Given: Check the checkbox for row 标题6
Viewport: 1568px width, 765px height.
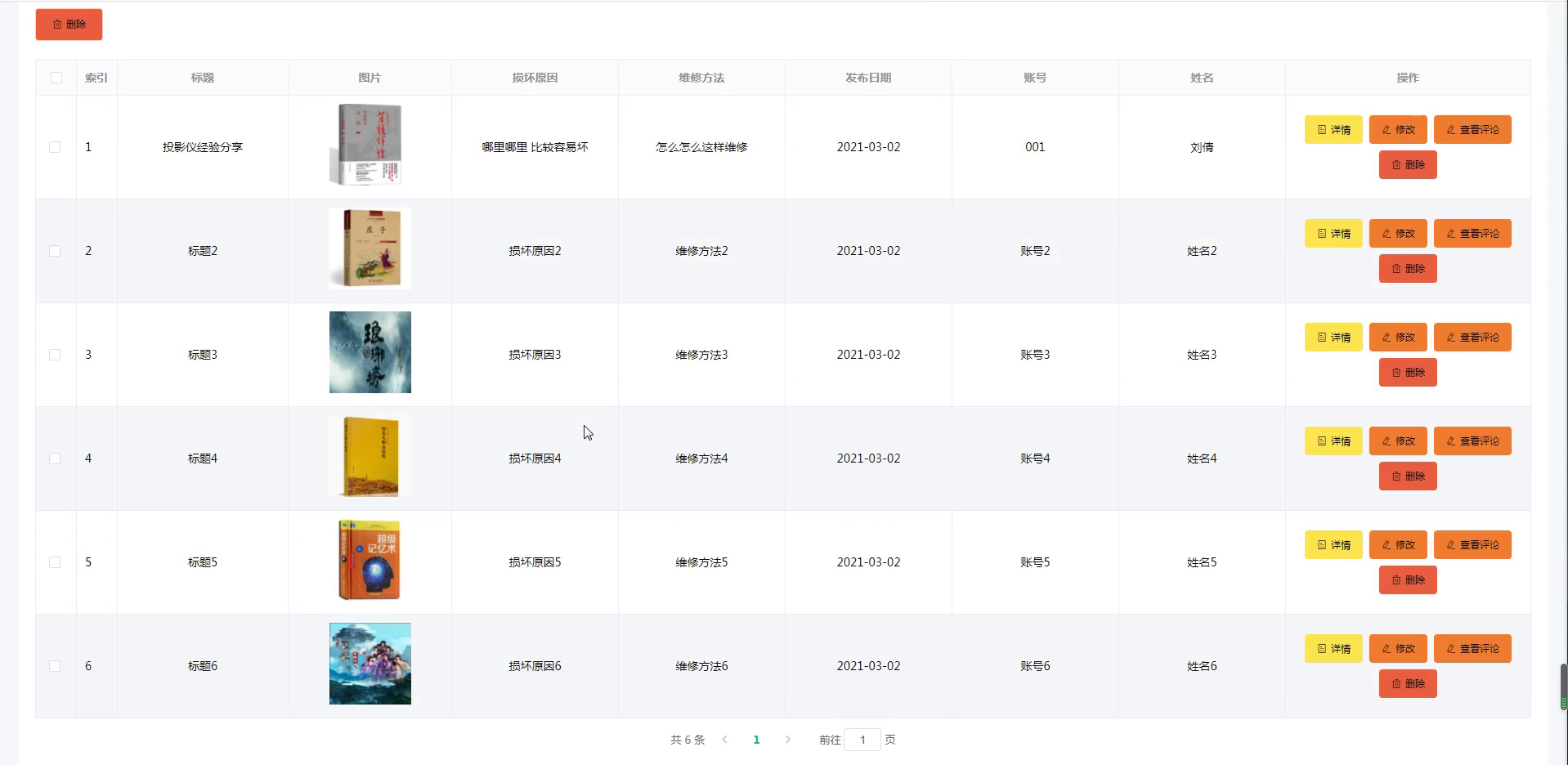Looking at the screenshot, I should pos(55,666).
